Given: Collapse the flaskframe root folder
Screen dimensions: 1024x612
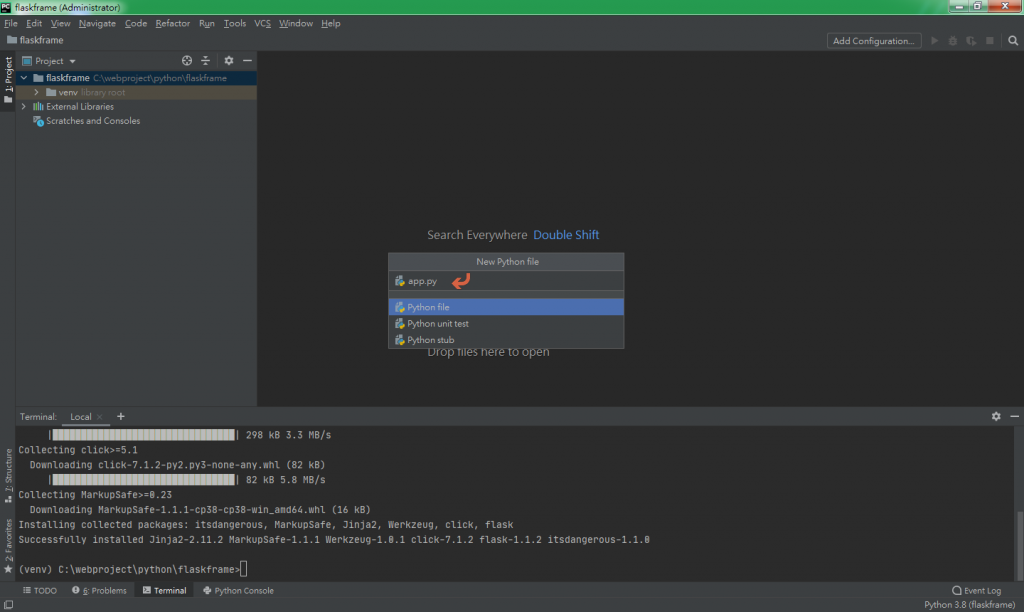Looking at the screenshot, I should click(24, 78).
